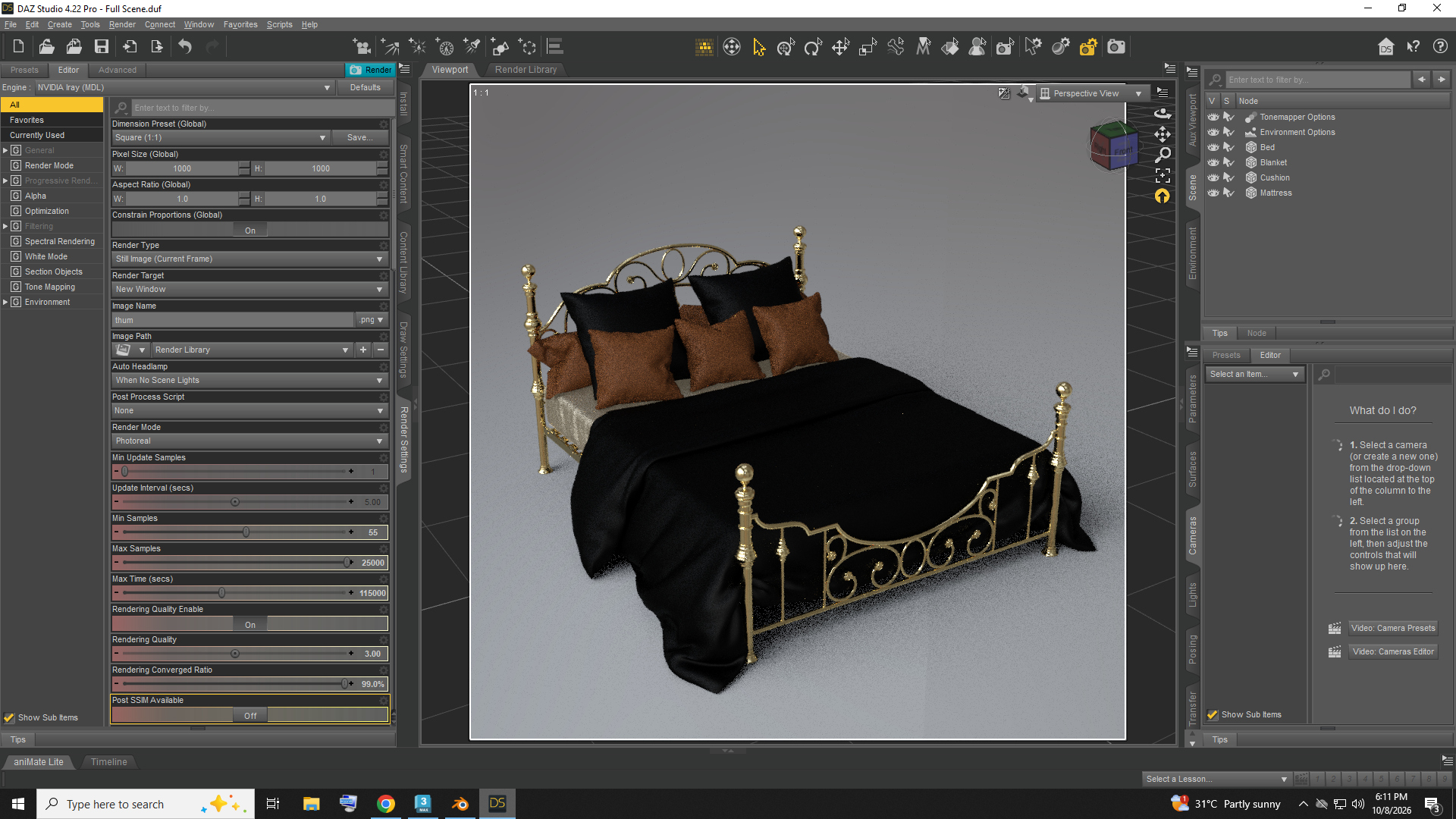Click the Save floppy disk icon

click(x=101, y=47)
